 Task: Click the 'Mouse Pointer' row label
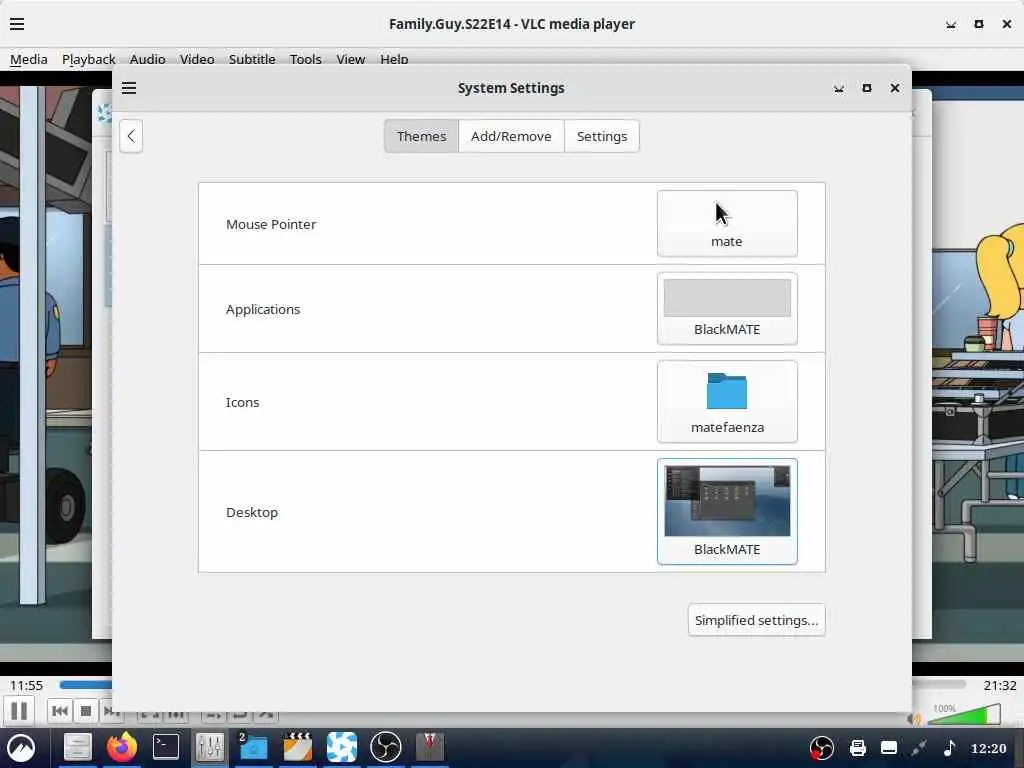pyautogui.click(x=271, y=224)
